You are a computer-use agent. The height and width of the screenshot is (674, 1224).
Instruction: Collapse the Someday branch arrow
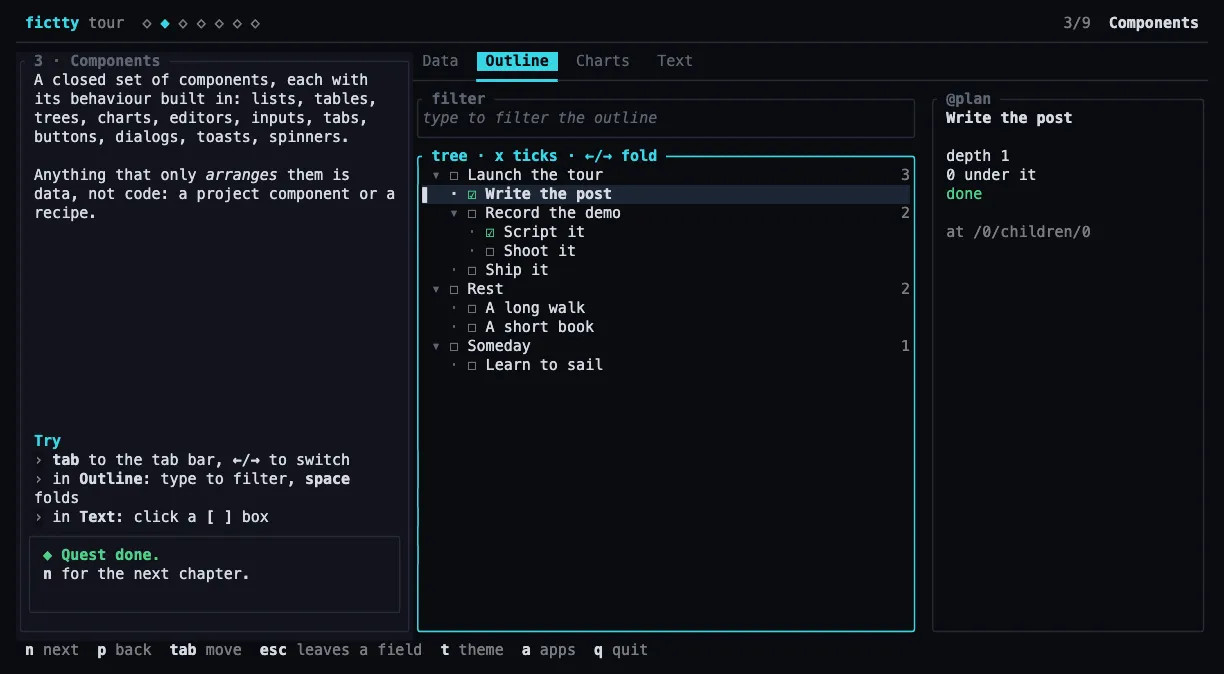pyautogui.click(x=436, y=346)
